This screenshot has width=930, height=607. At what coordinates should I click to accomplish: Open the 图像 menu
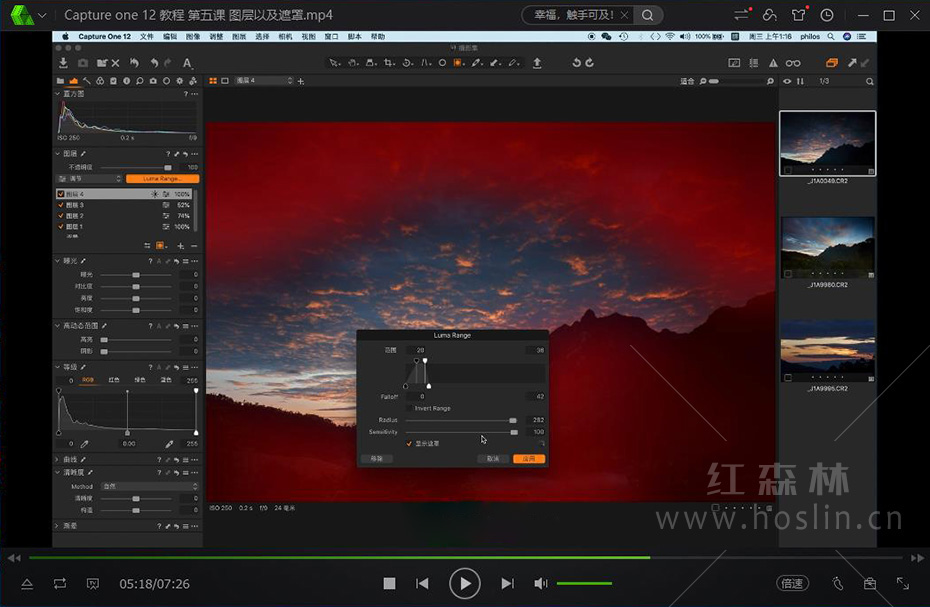click(193, 36)
